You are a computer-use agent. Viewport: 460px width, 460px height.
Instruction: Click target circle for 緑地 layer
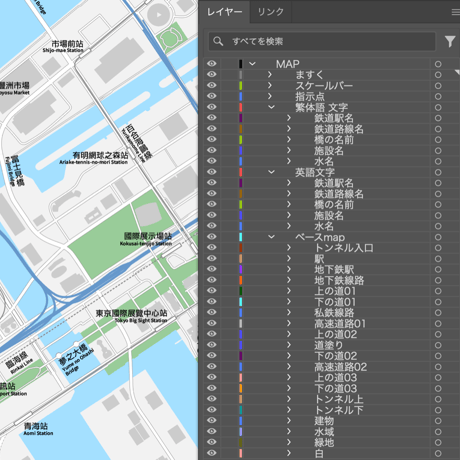pyautogui.click(x=438, y=442)
